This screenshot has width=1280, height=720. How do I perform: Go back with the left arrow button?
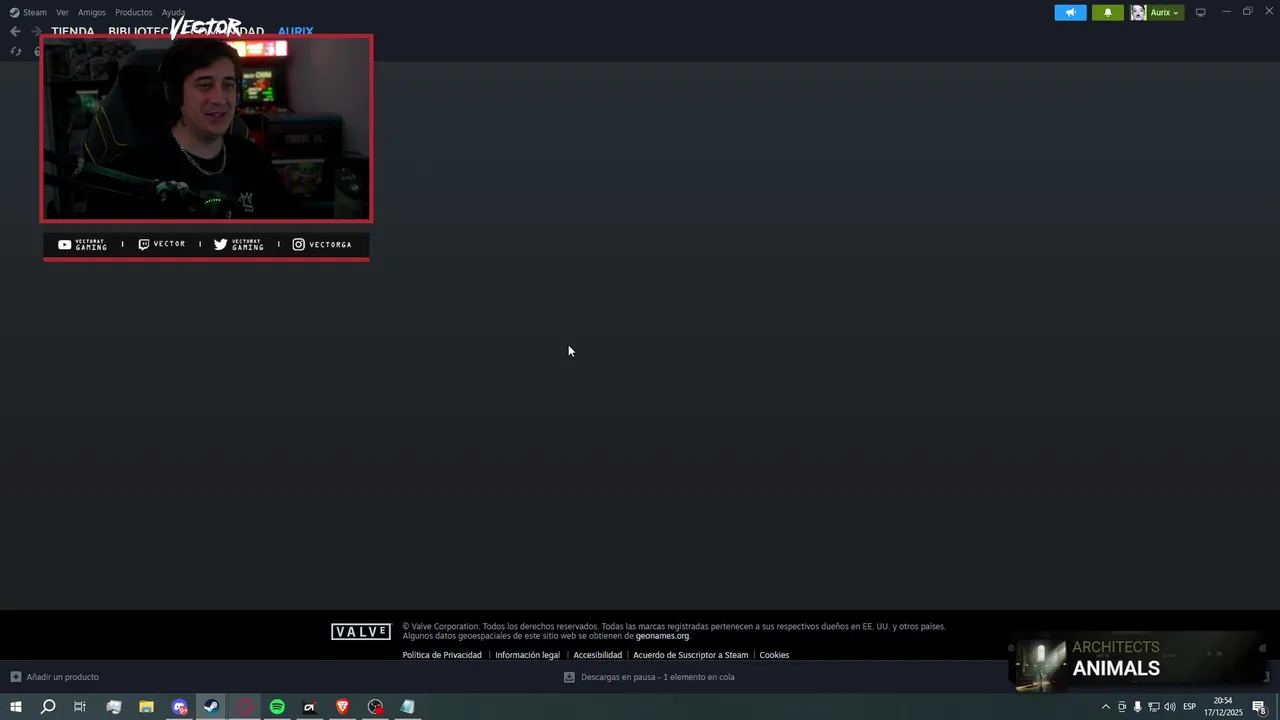point(15,31)
